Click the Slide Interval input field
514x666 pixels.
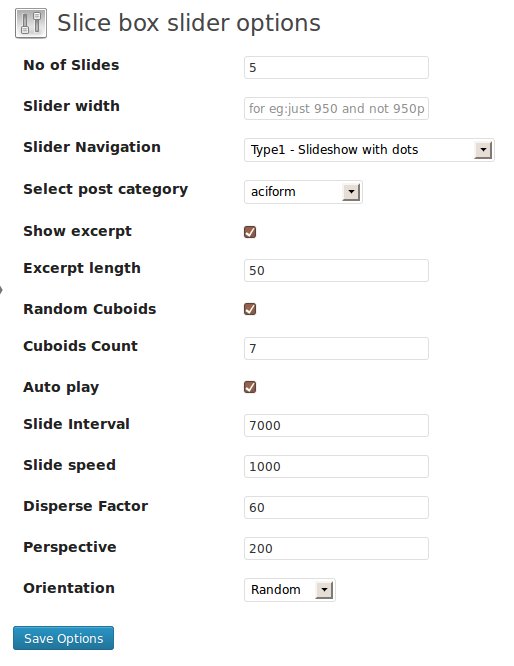click(x=336, y=426)
